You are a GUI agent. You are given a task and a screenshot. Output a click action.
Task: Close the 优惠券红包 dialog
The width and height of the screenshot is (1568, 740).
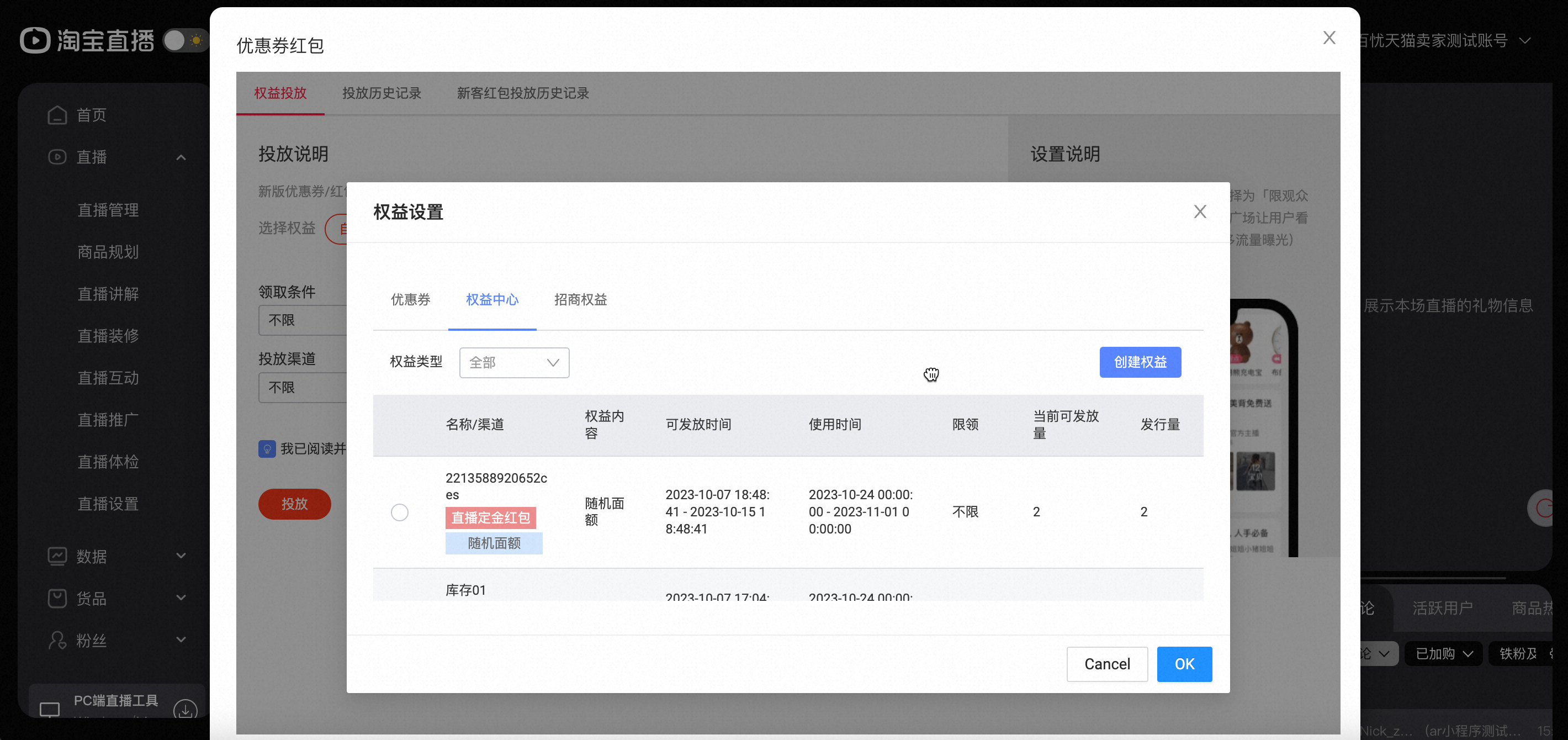pos(1329,38)
